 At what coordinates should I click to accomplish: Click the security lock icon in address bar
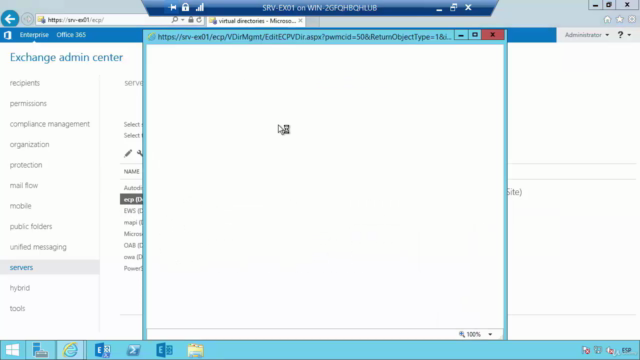(x=191, y=20)
